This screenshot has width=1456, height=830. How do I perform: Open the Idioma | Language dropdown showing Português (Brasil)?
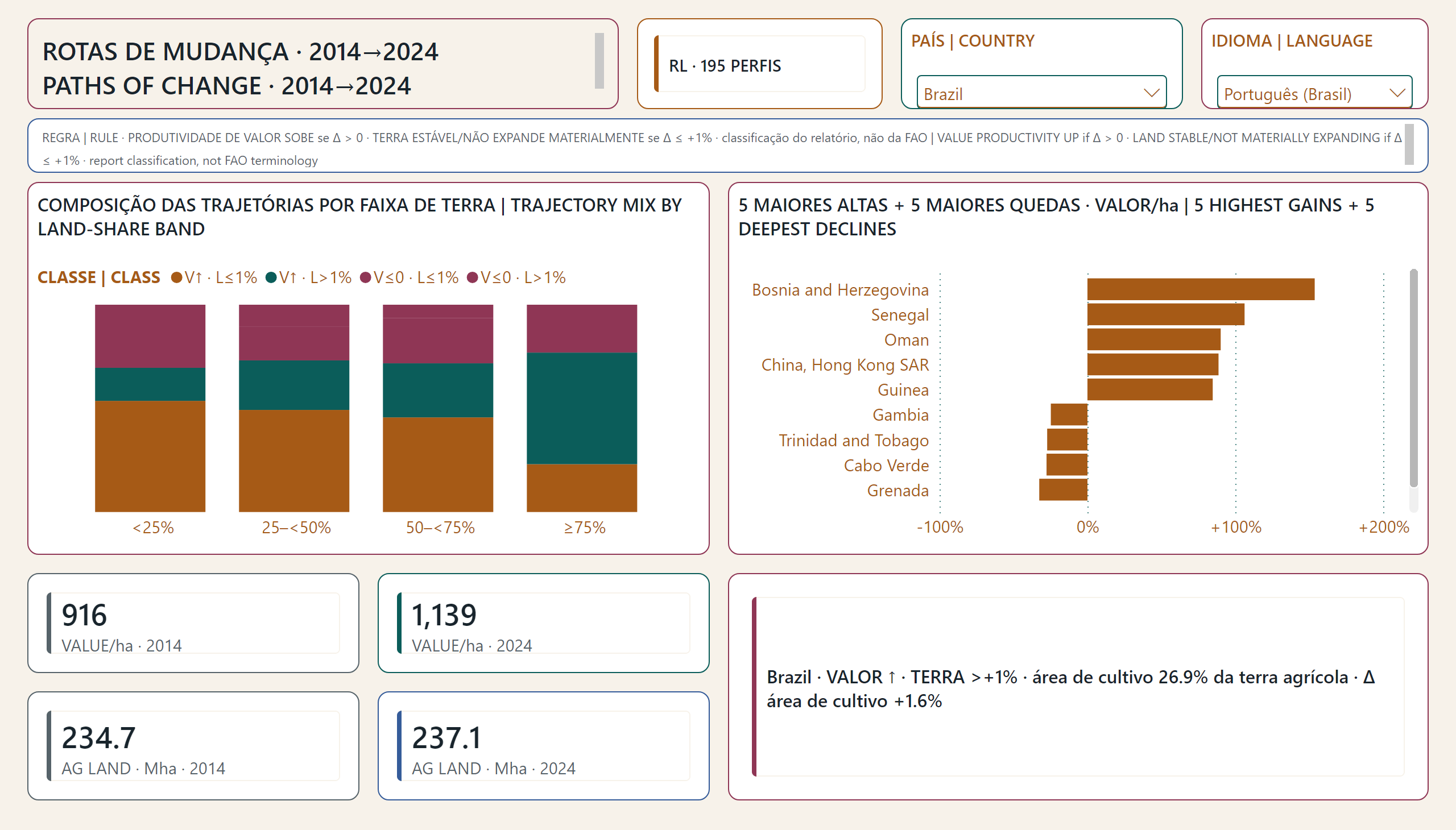point(1314,92)
